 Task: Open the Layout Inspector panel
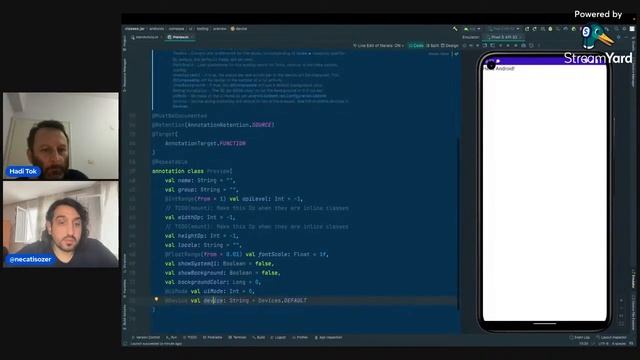611,338
